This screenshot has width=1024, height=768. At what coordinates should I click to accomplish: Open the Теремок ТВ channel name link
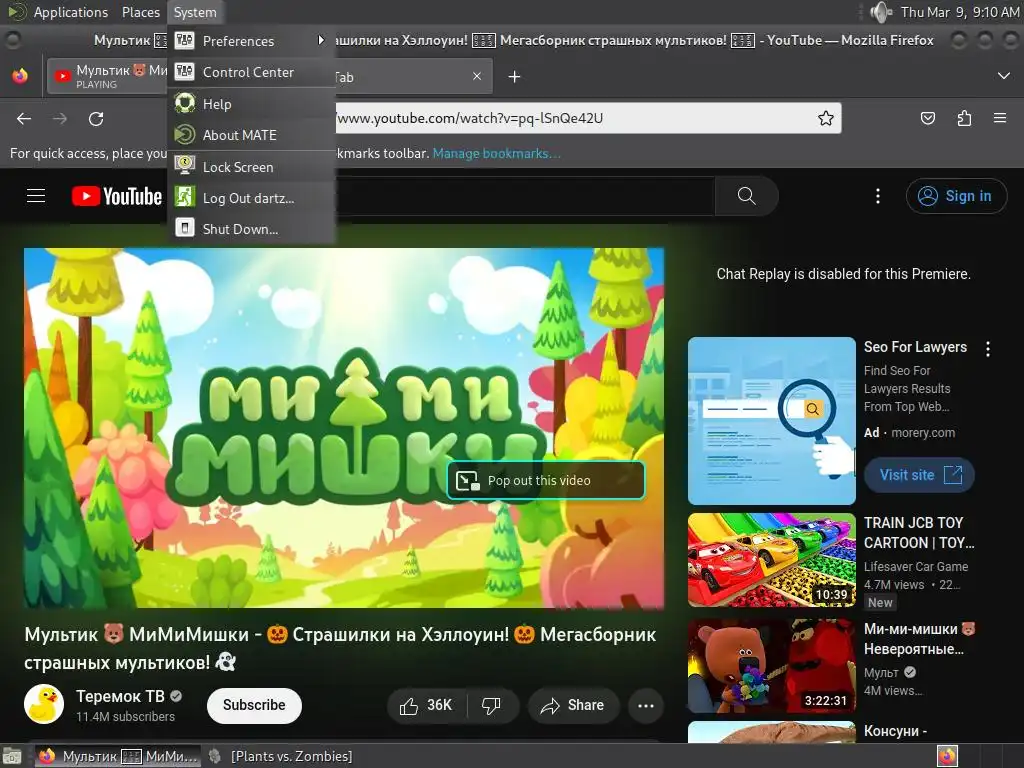pyautogui.click(x=120, y=697)
